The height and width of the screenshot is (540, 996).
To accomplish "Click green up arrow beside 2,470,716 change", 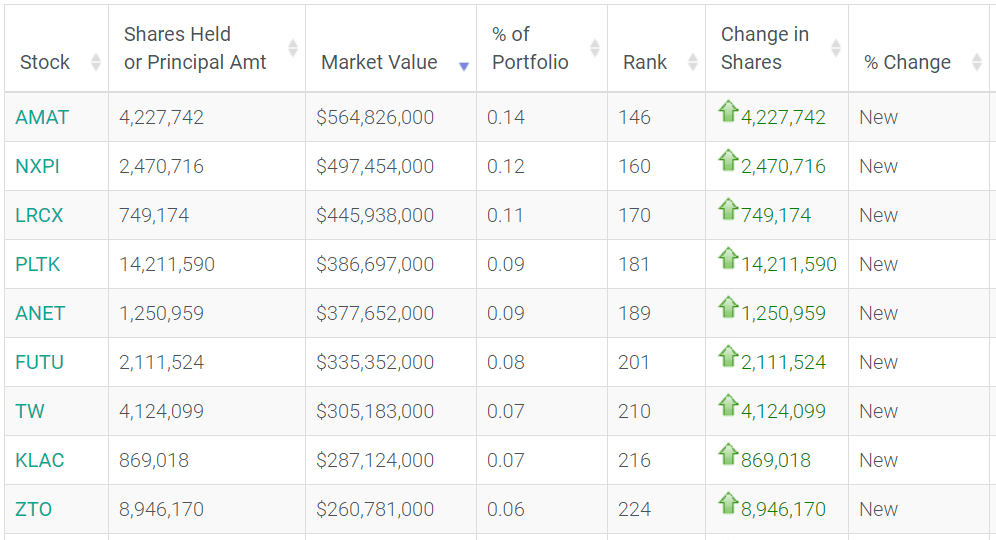I will (x=728, y=161).
